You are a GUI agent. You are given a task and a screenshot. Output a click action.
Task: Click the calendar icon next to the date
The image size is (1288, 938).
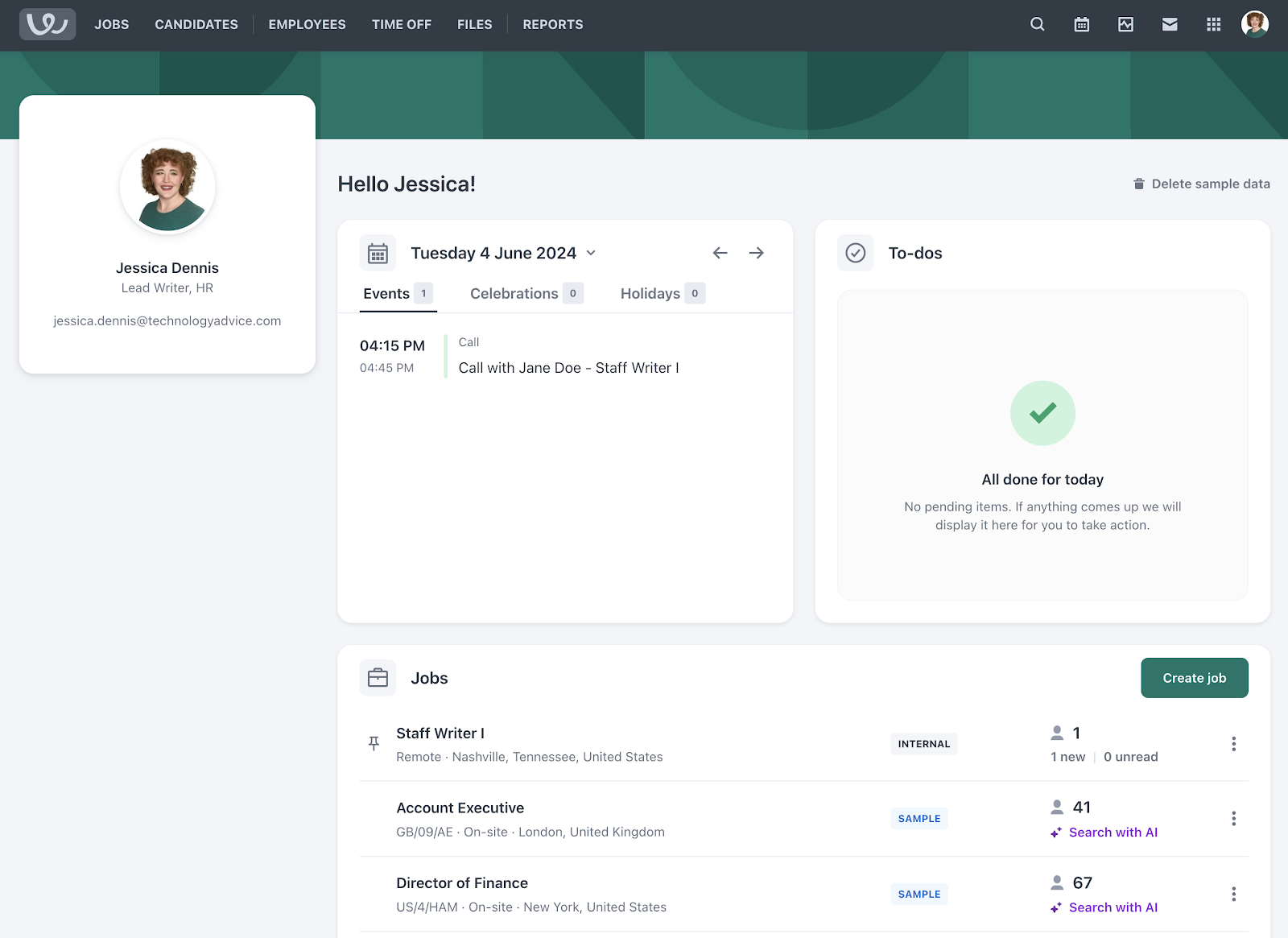coord(378,253)
